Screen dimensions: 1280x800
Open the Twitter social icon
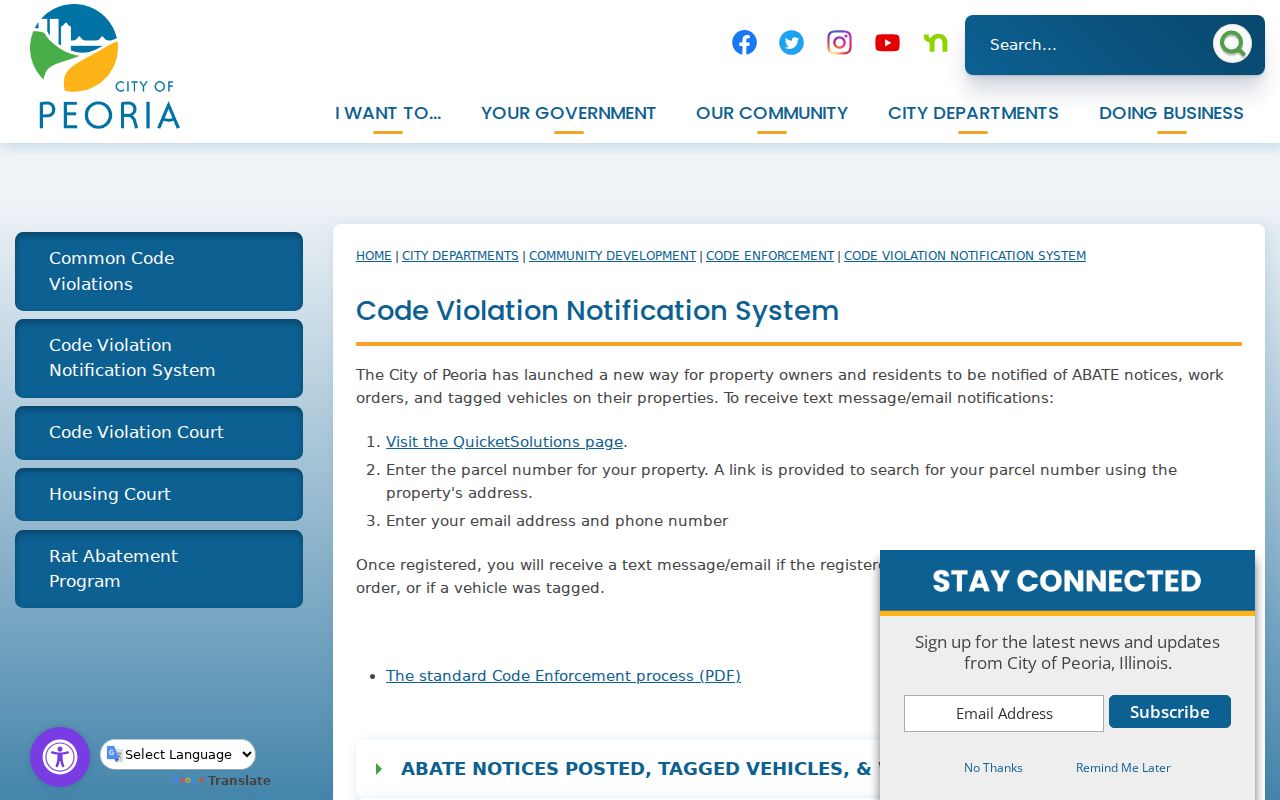[x=791, y=42]
